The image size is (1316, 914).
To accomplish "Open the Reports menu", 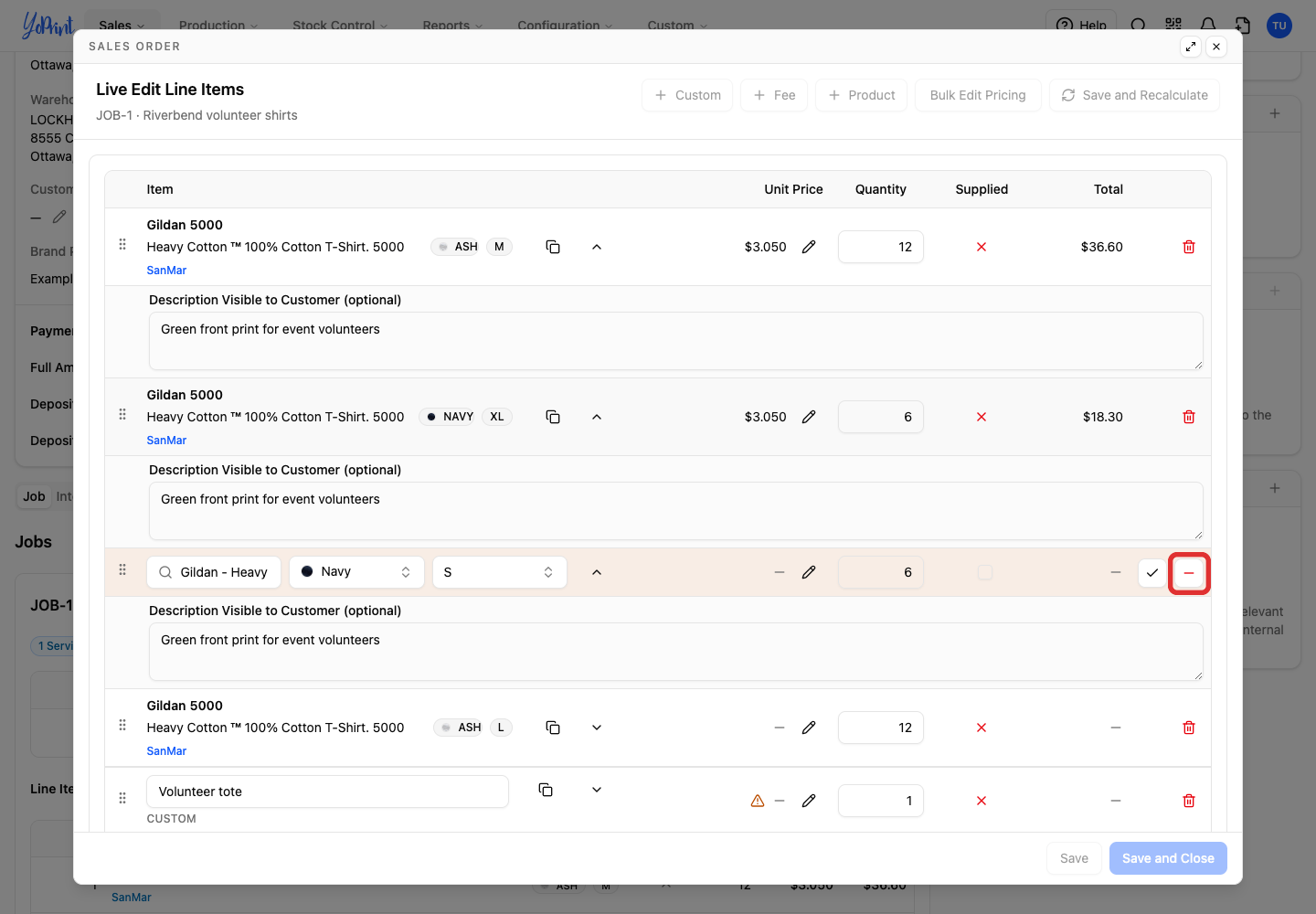I will point(452,25).
